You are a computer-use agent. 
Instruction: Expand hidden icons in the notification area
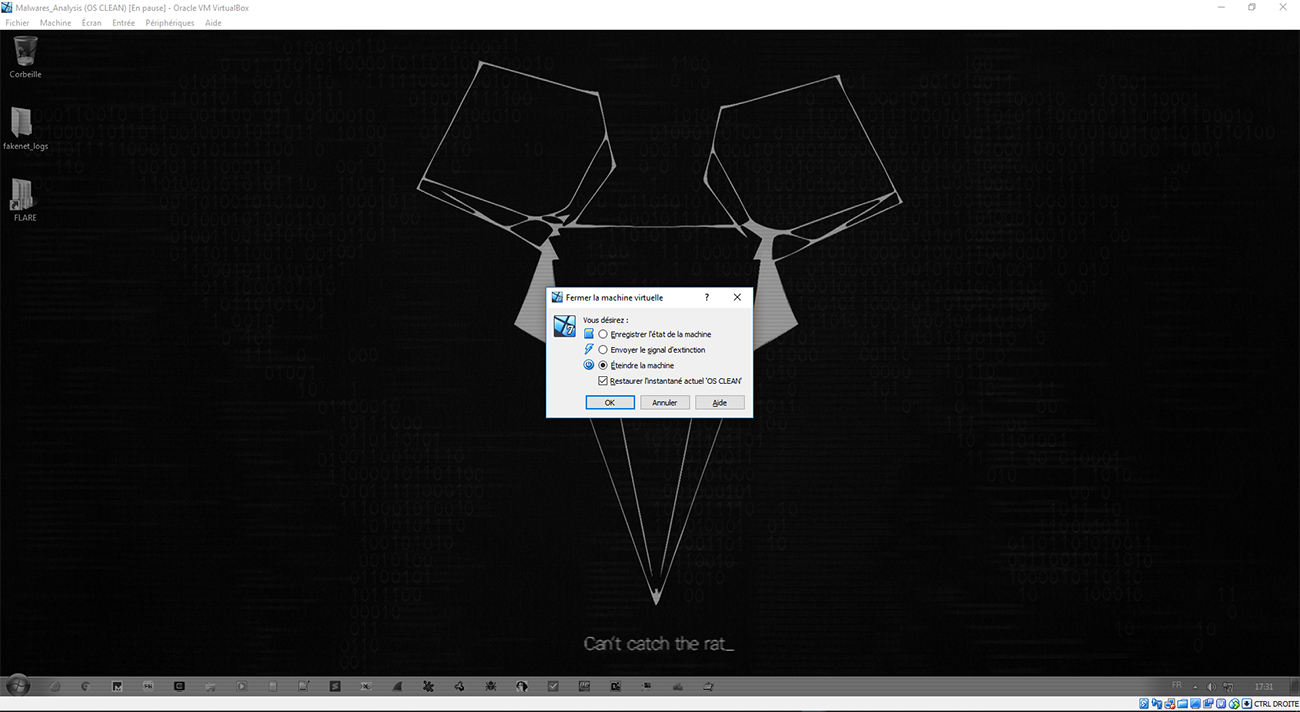point(1195,686)
